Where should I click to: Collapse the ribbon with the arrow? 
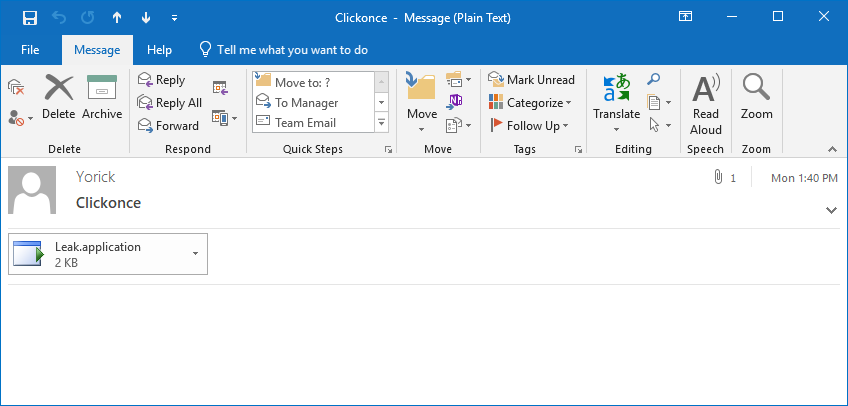(831, 149)
